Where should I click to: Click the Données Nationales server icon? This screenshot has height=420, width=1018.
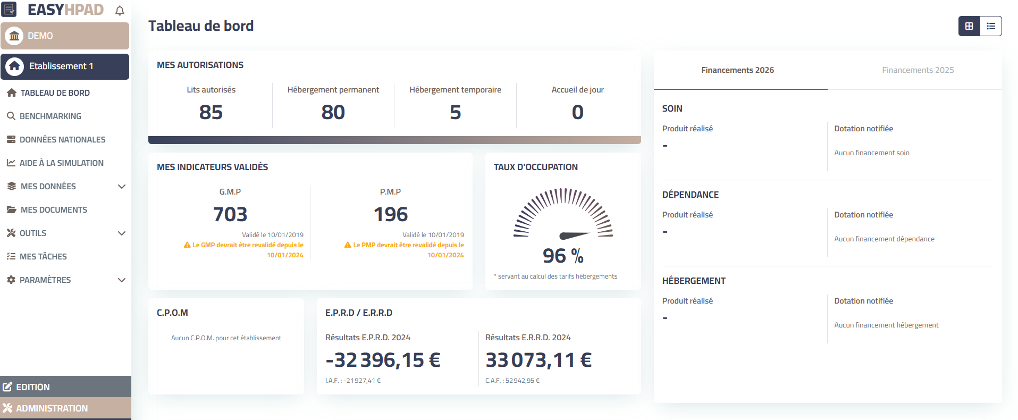pos(11,139)
